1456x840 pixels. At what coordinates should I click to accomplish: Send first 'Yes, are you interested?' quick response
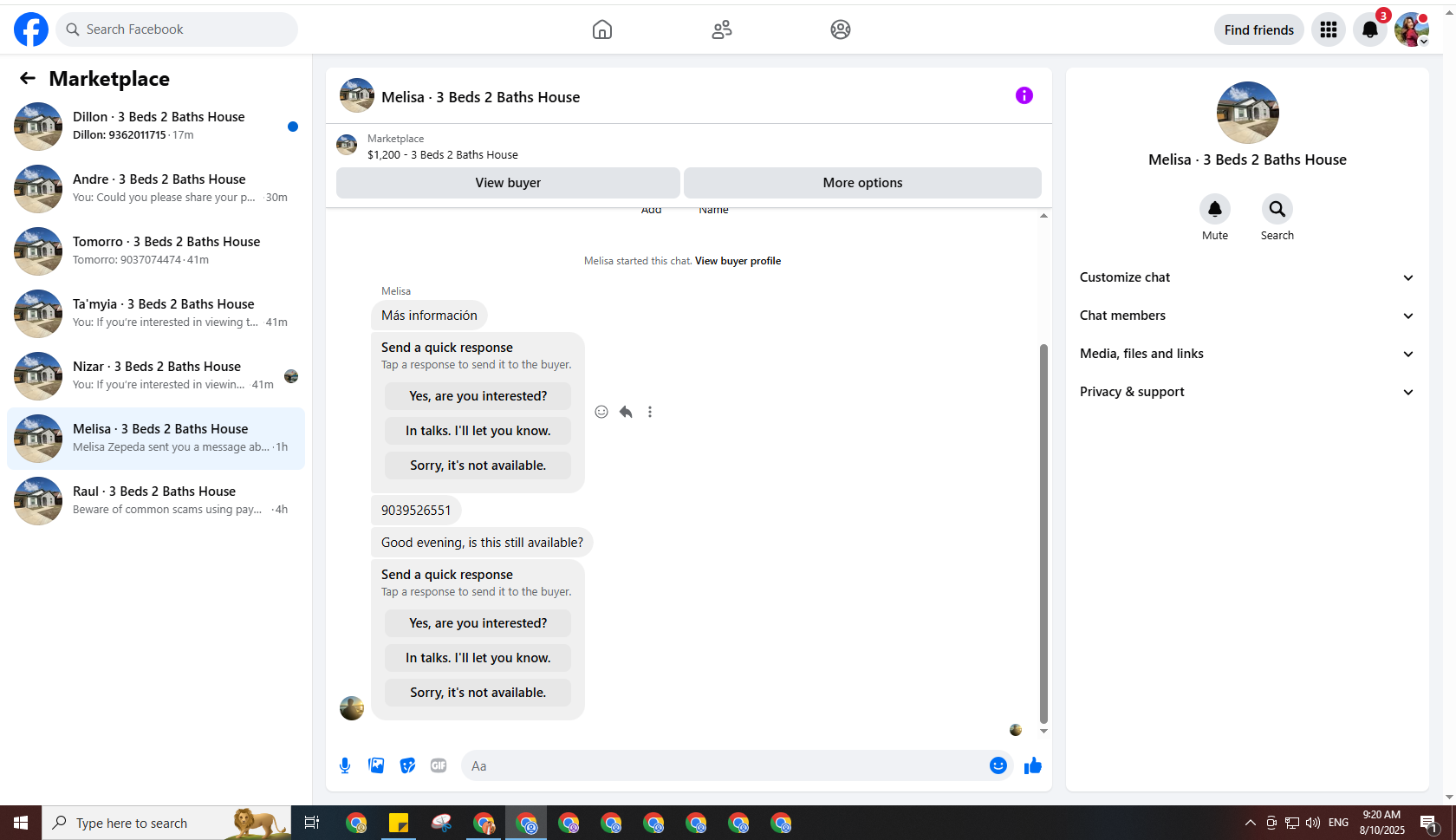pos(478,396)
